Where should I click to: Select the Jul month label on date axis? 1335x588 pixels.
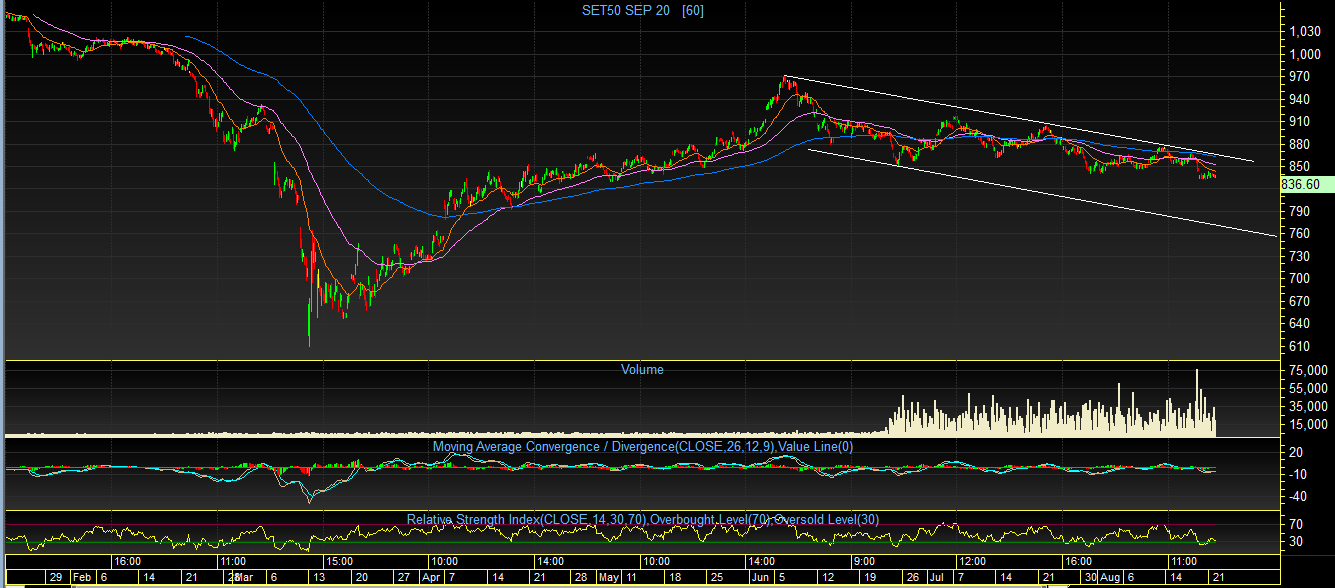tap(937, 578)
